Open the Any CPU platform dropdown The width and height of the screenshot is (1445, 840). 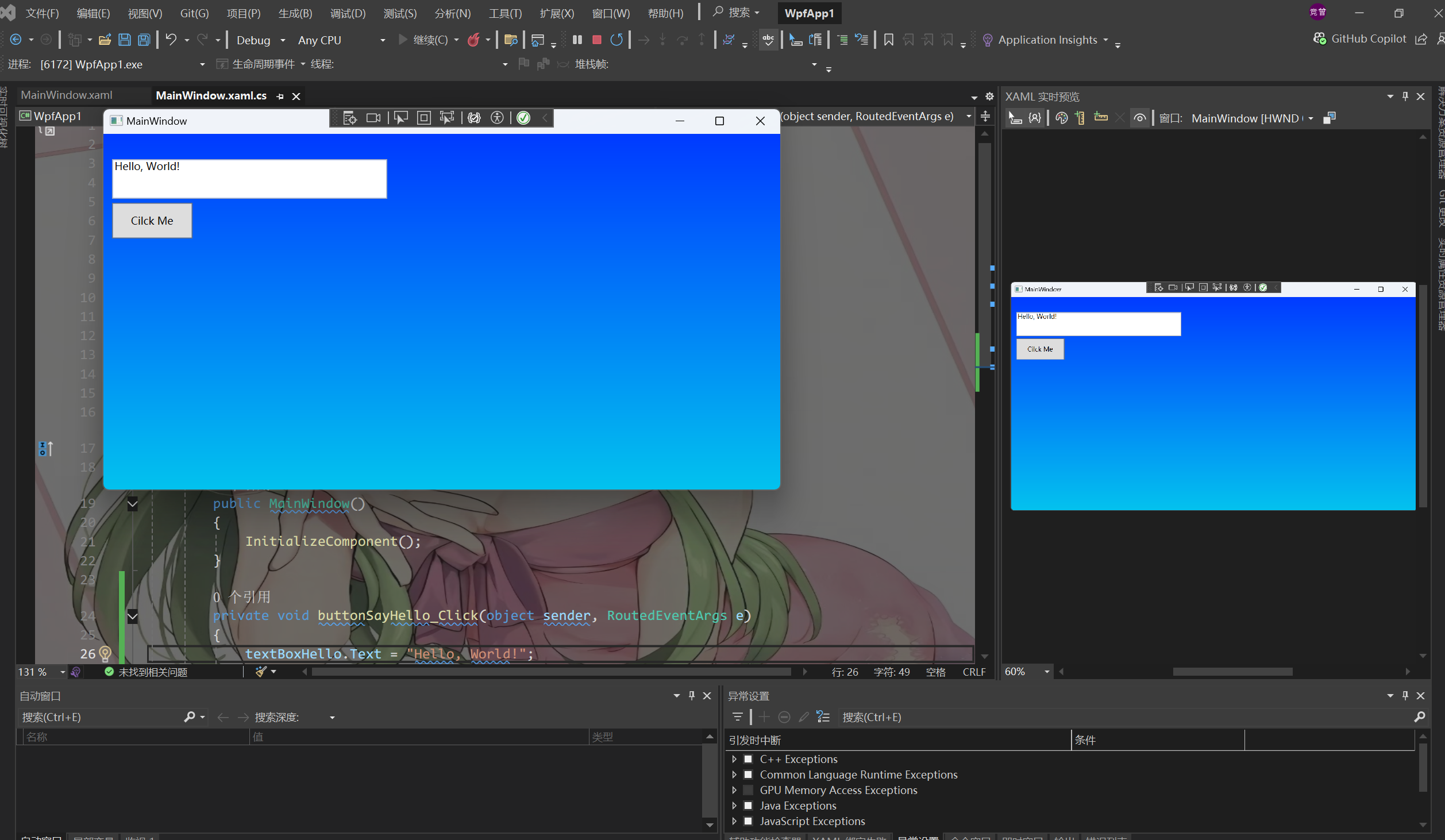(341, 40)
